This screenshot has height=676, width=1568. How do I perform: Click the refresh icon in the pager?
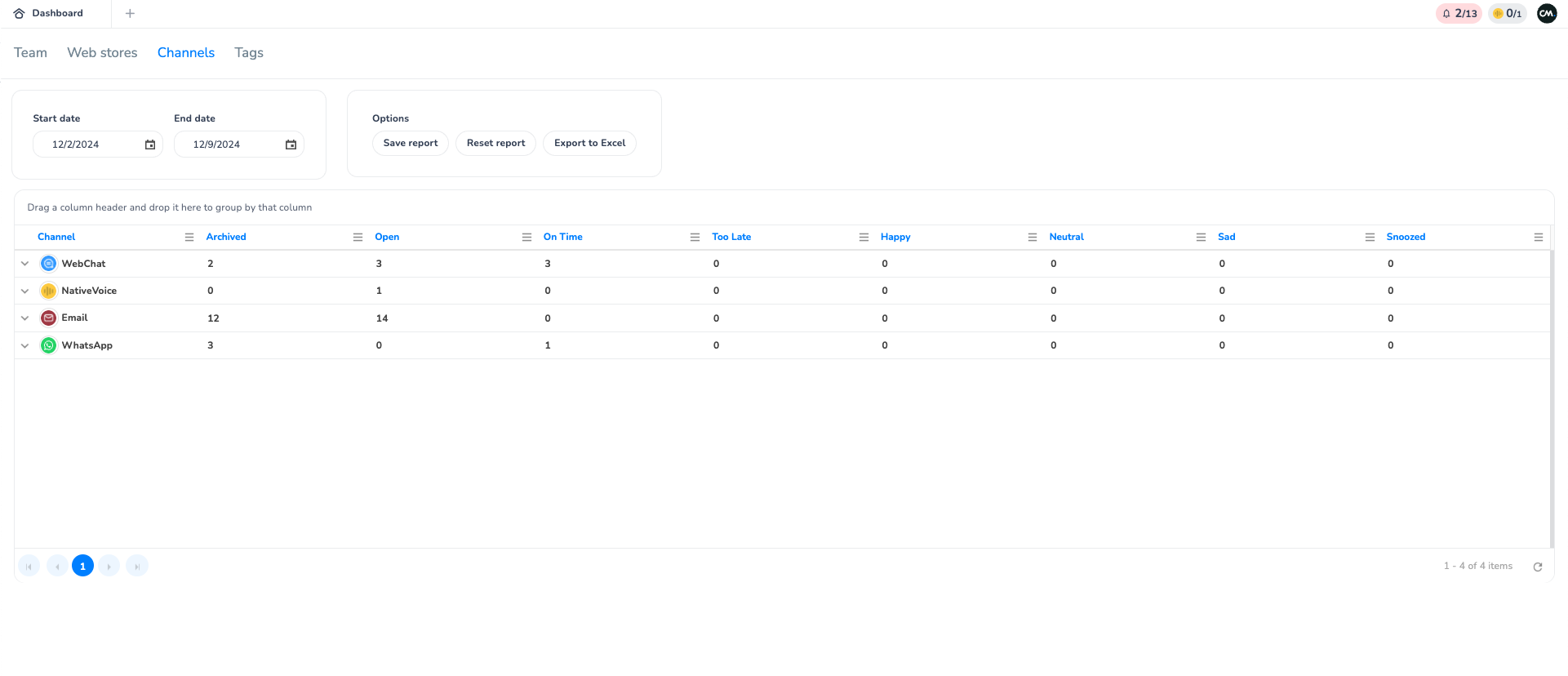point(1537,567)
